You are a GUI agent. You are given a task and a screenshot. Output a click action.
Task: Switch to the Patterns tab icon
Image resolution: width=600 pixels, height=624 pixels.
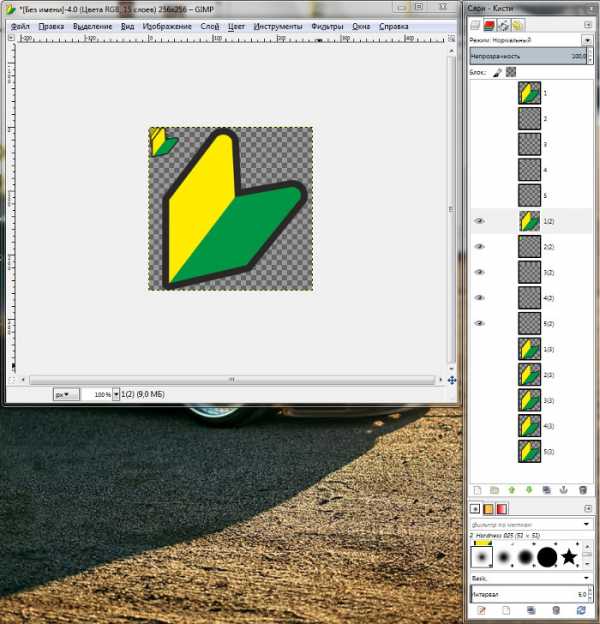[488, 509]
